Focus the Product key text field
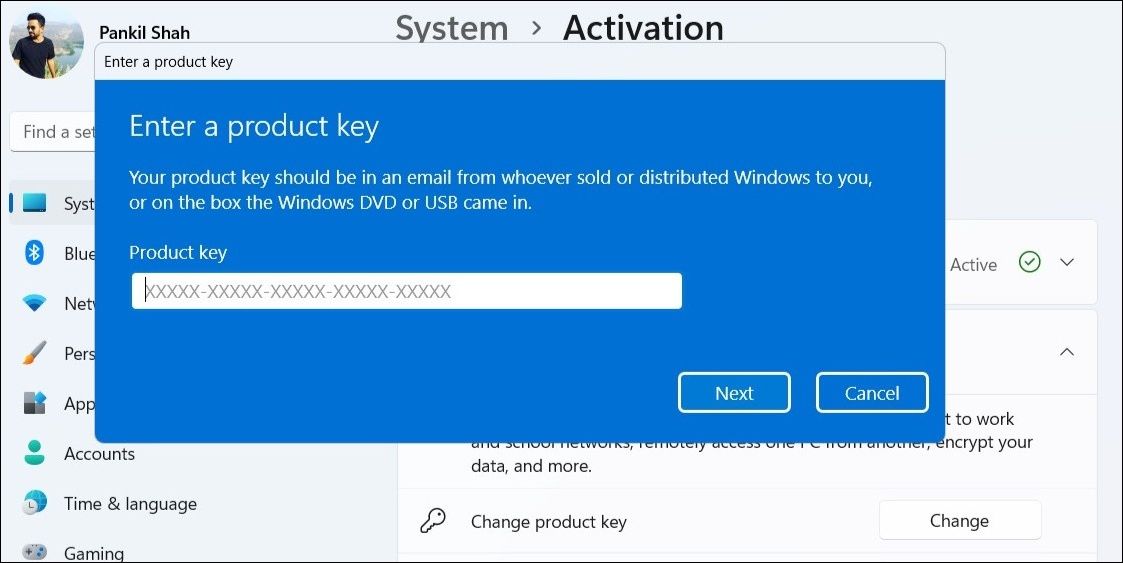The image size is (1123, 563). click(406, 291)
